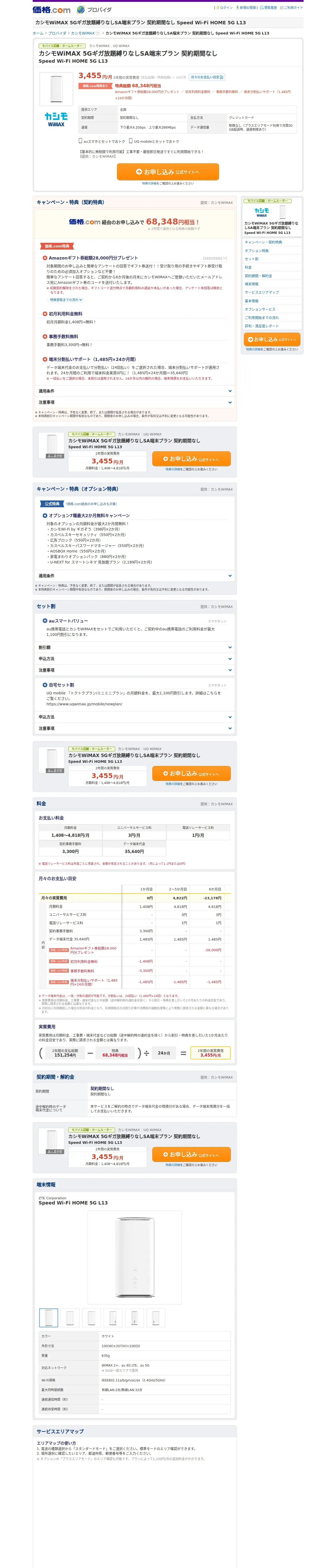336x1568 pixels.
Task: Click the ログイン link in the top bar
Action: click(x=225, y=8)
